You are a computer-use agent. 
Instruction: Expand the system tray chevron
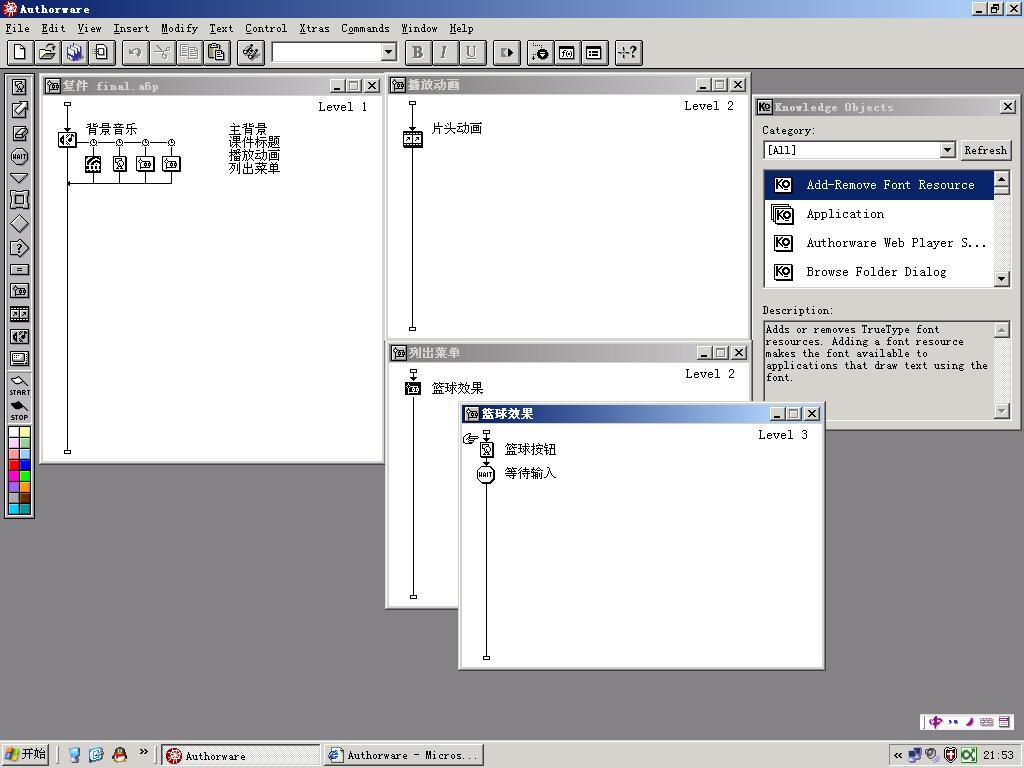[x=898, y=756]
